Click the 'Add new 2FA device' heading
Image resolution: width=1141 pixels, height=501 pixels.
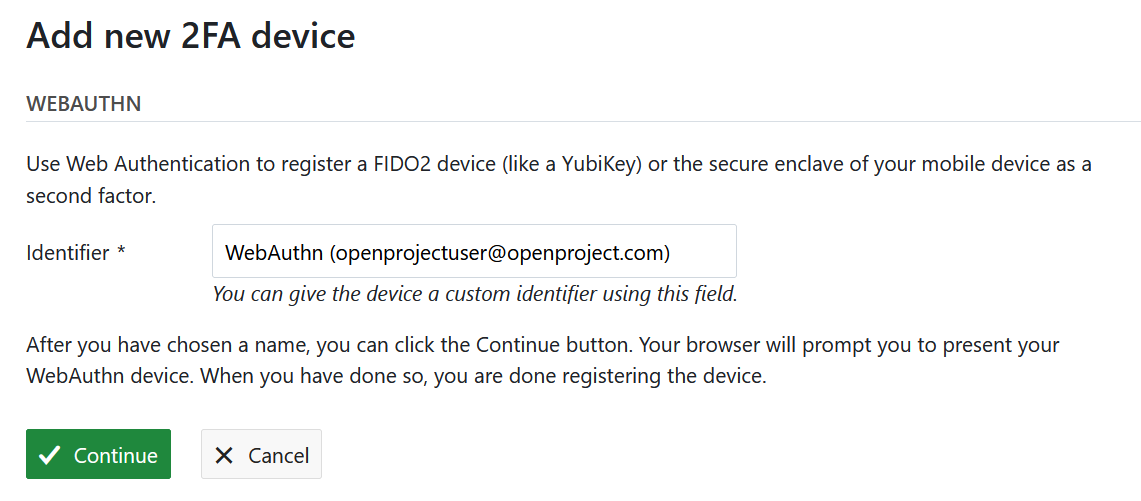coord(190,36)
